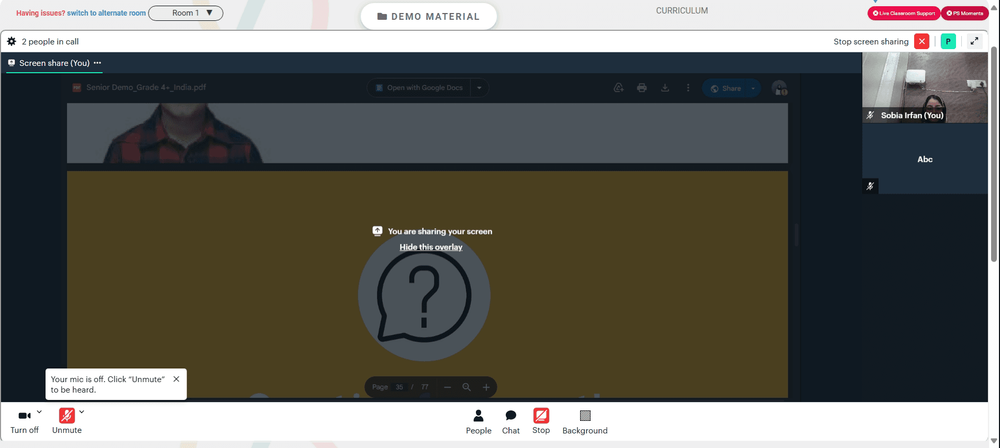Click muted mic icon on Sobia Irfan tile
Screen dimensions: 1000x448
pos(870,116)
